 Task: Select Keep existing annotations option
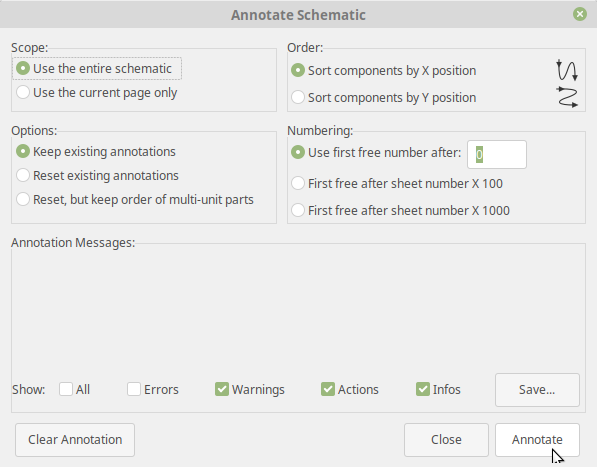click(x=96, y=151)
